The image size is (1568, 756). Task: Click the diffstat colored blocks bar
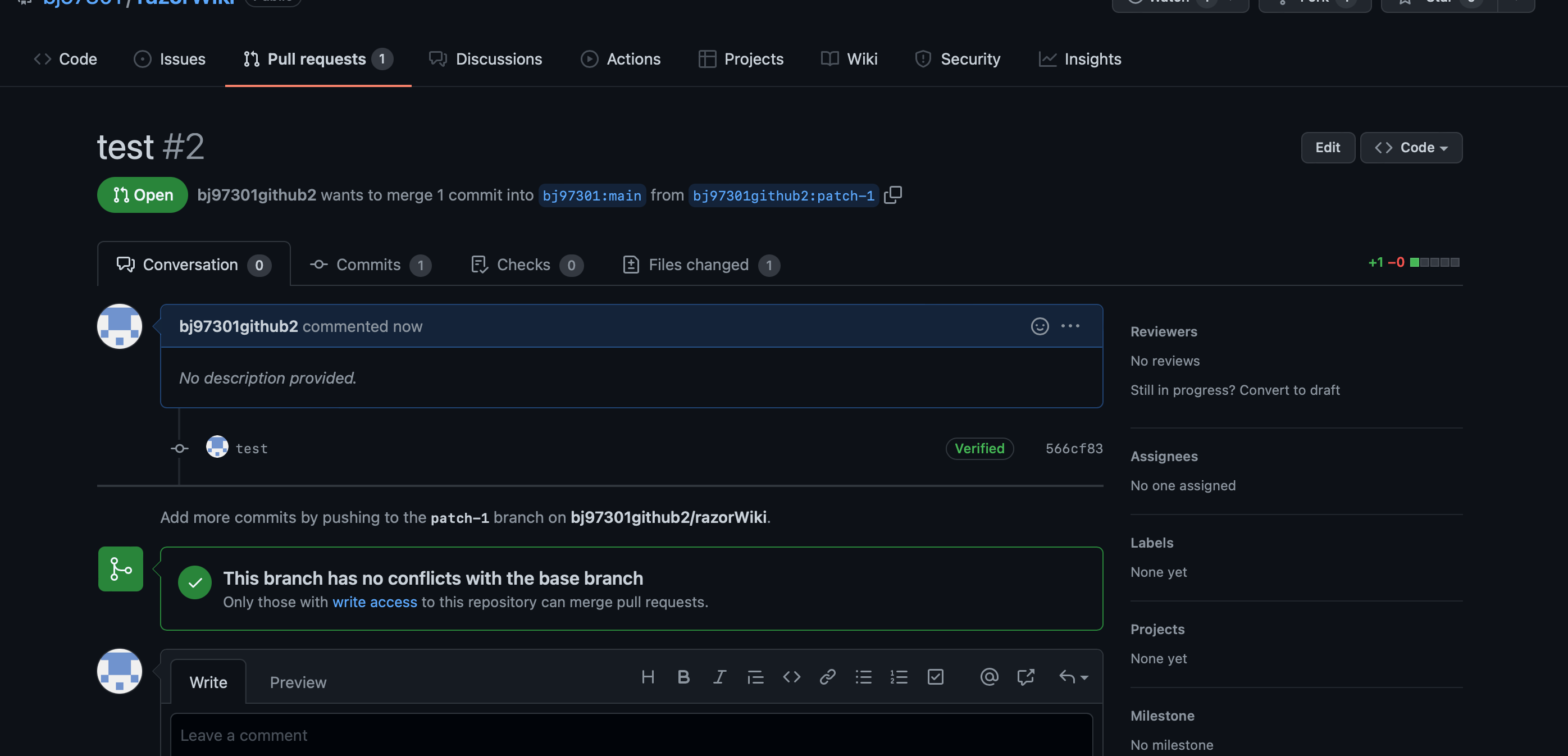point(1434,262)
